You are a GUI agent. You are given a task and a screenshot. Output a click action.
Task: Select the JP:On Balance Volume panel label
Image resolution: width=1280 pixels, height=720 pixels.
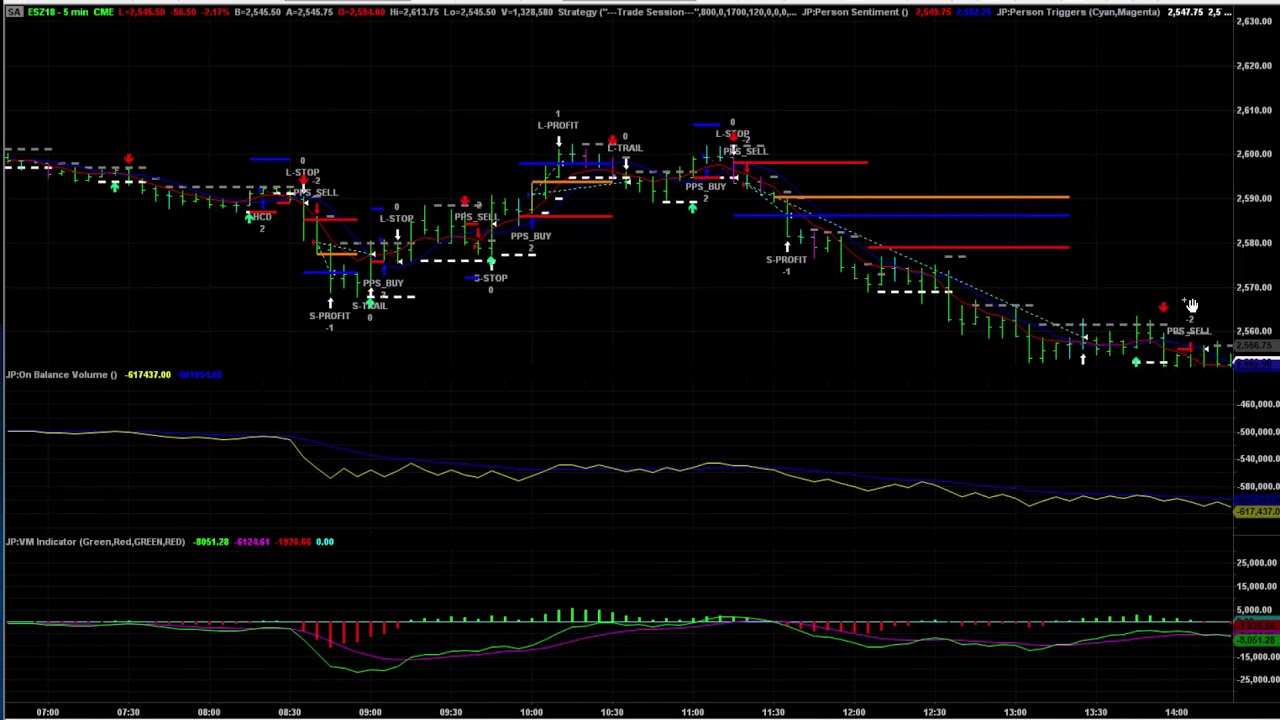click(61, 375)
